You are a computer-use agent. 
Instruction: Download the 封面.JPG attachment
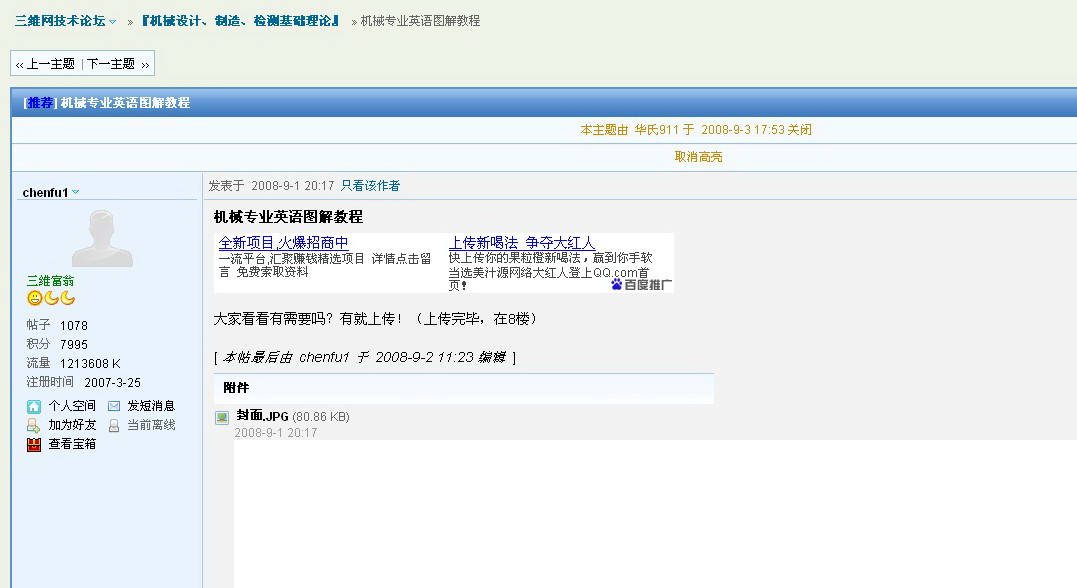click(262, 417)
